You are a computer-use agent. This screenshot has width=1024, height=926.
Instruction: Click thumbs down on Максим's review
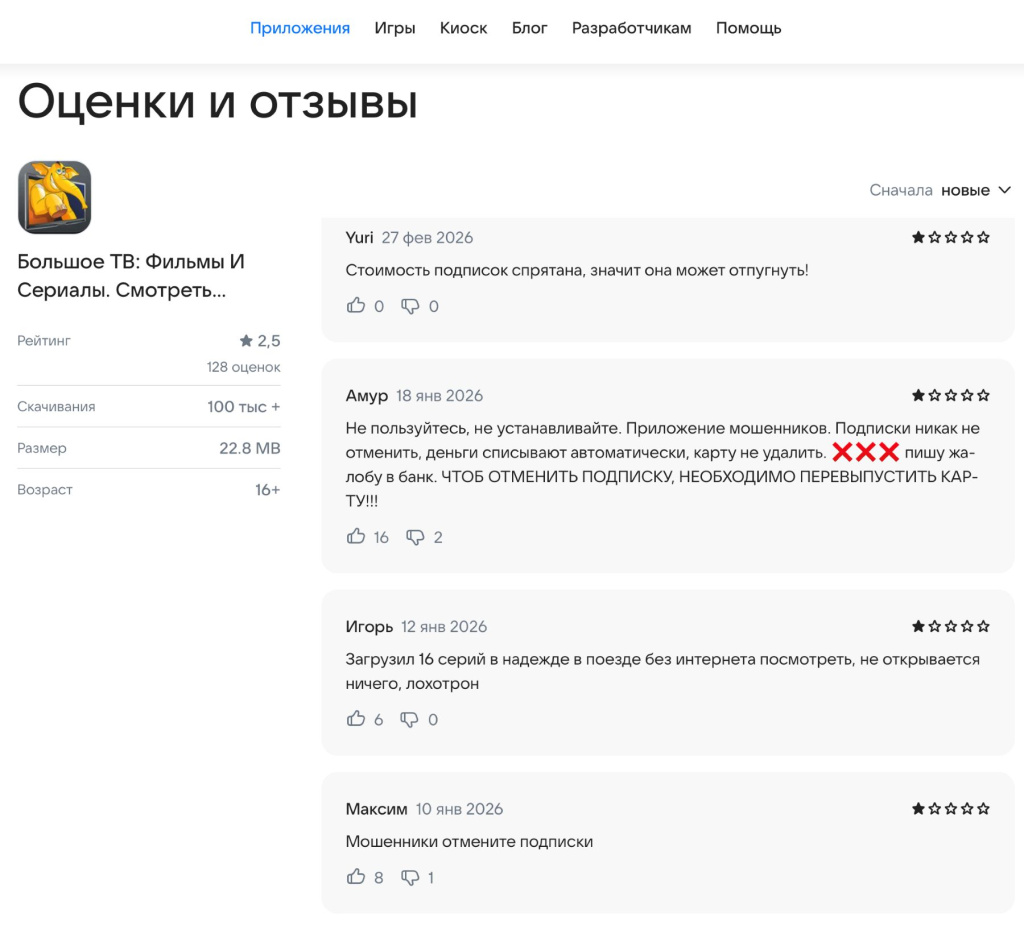408,877
